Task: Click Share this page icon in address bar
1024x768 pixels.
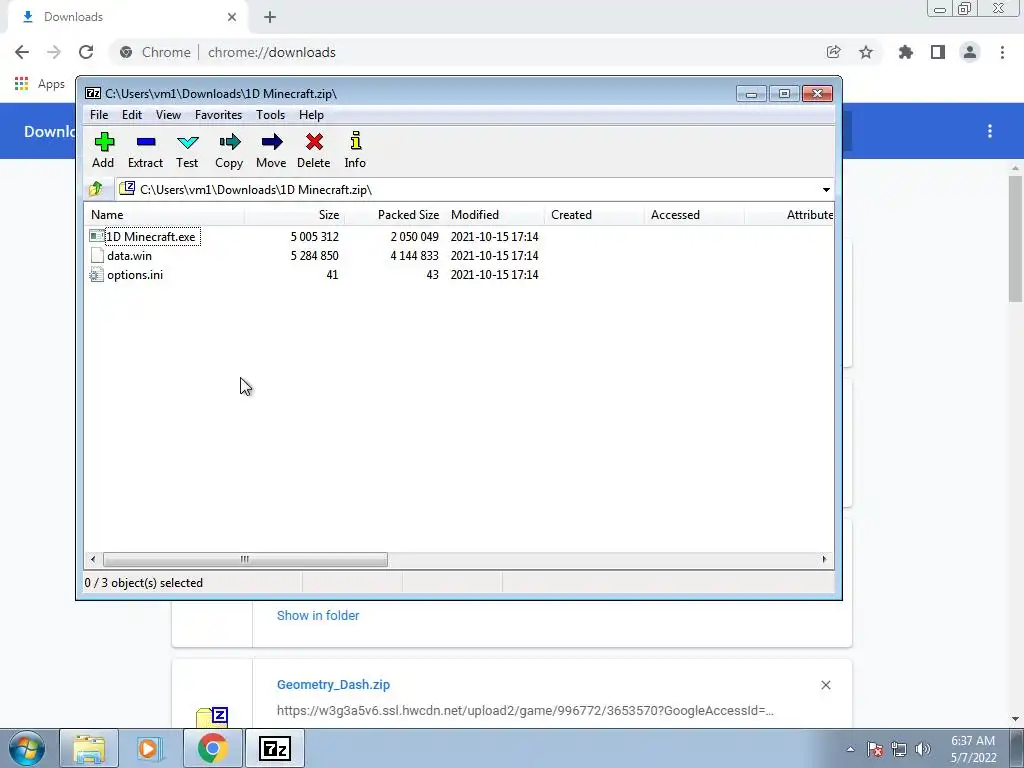Action: pyautogui.click(x=833, y=52)
